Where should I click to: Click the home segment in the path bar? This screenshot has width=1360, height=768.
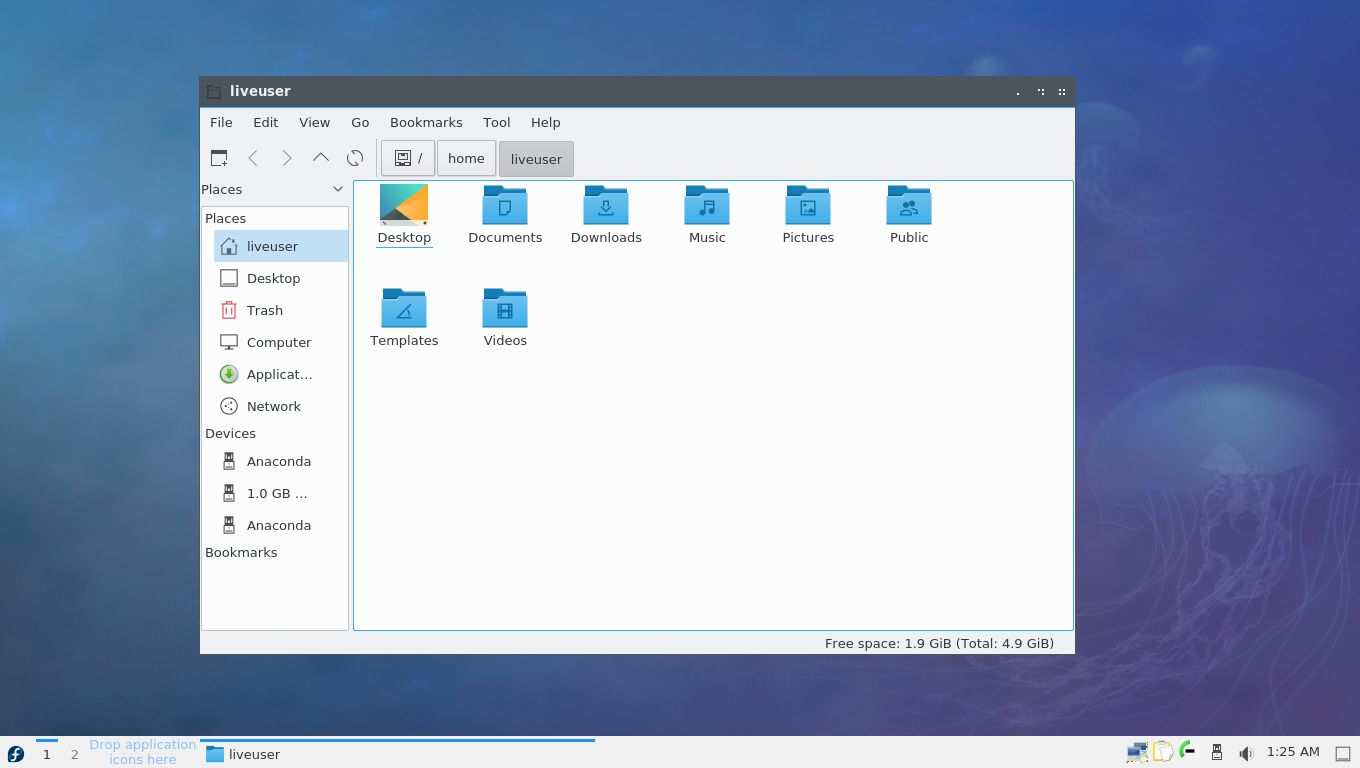click(x=466, y=158)
